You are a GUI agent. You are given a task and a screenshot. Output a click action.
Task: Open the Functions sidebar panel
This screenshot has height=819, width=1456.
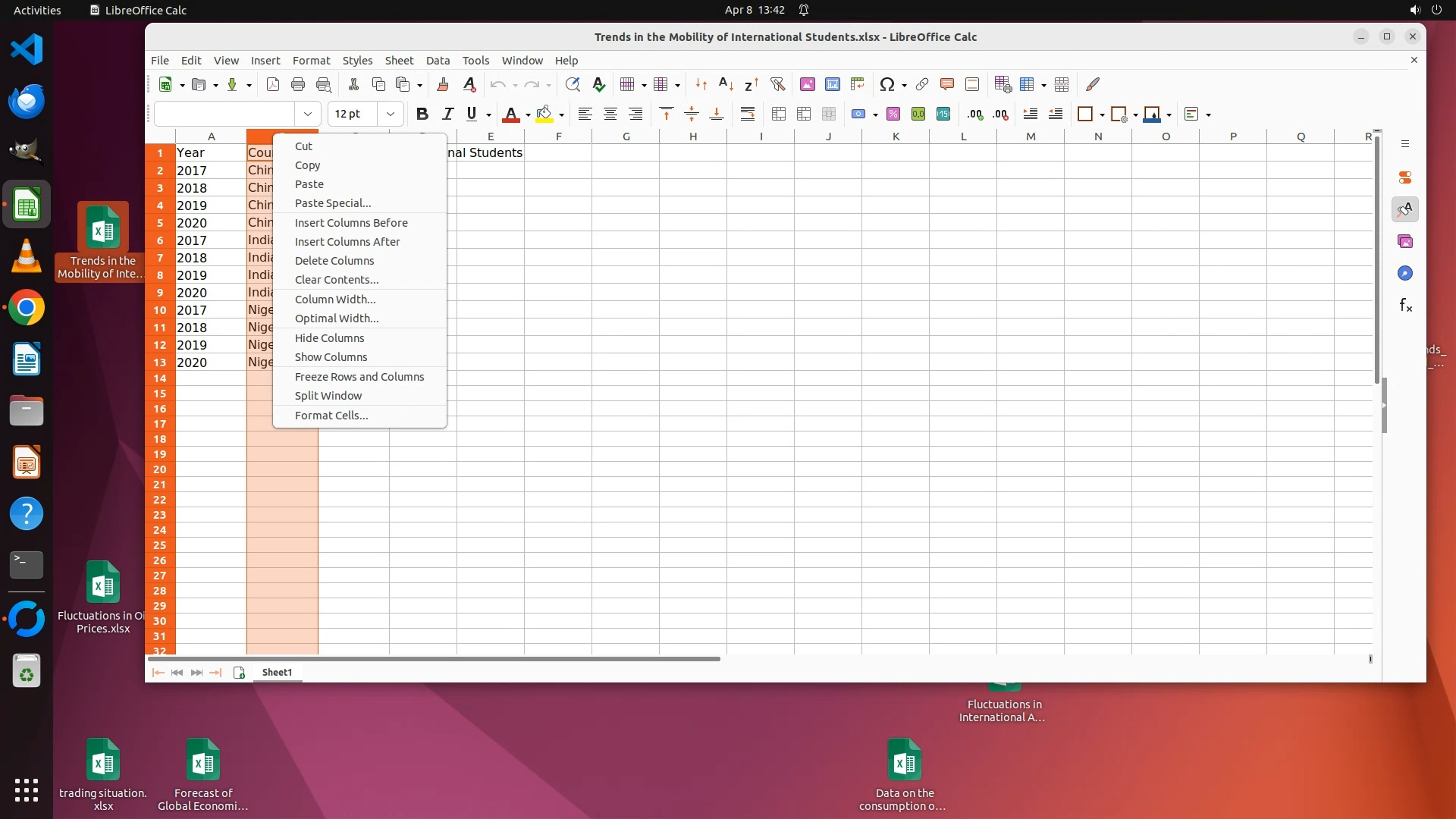pos(1404,306)
